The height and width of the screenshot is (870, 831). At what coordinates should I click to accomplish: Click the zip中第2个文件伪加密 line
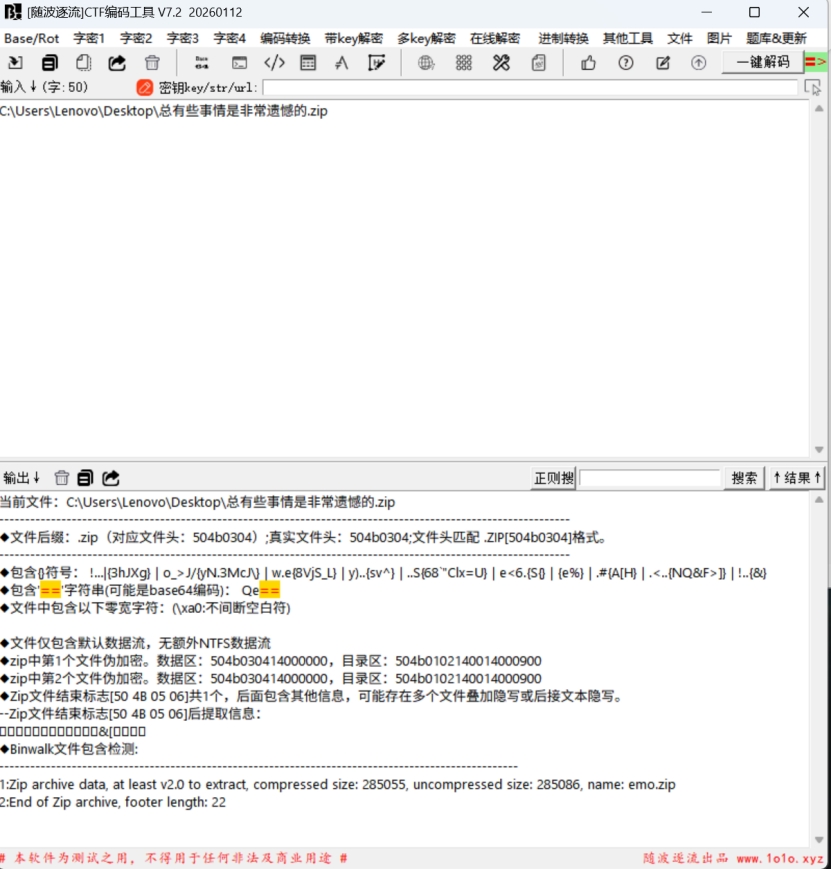click(x=271, y=679)
